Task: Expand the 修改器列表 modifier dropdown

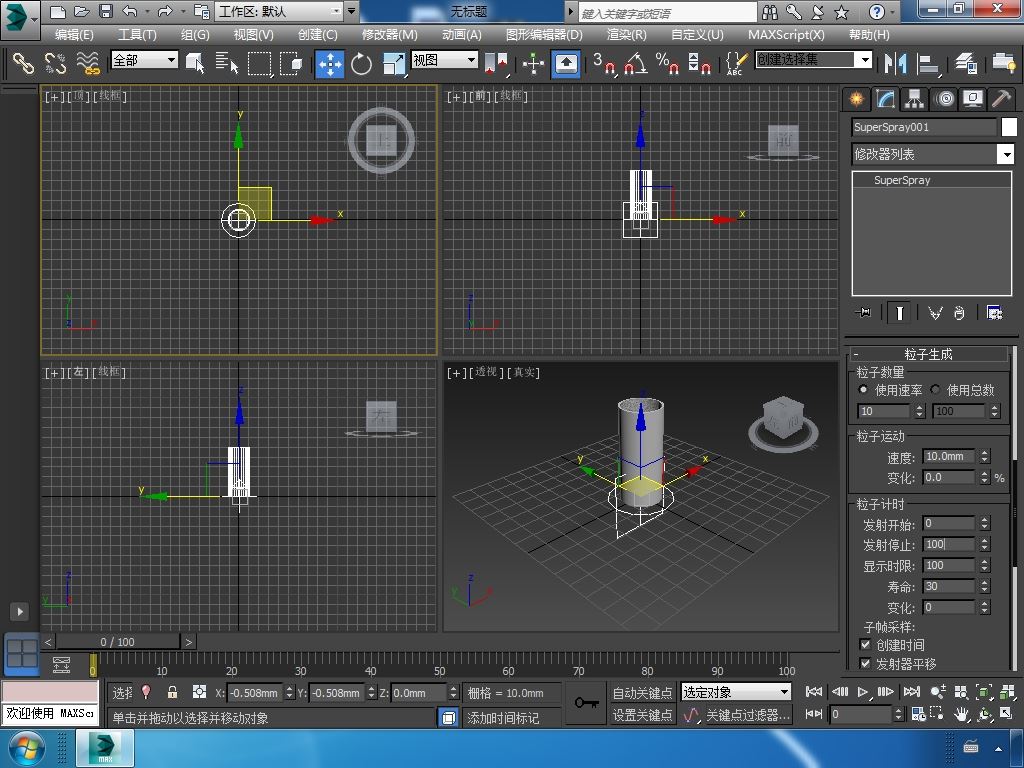Action: tap(1006, 154)
